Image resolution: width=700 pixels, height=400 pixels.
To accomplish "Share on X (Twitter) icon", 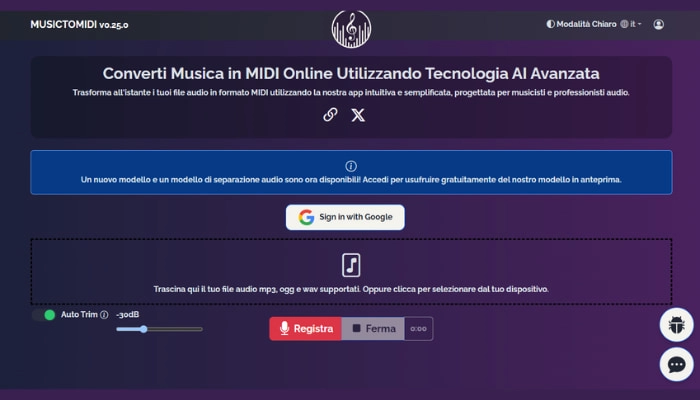I will click(x=358, y=115).
